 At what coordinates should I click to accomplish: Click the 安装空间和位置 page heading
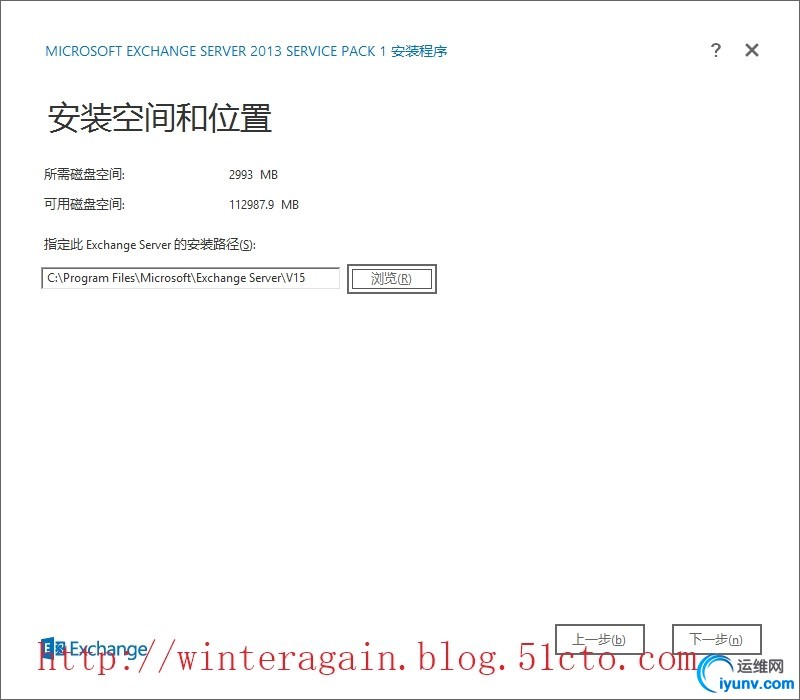click(159, 117)
